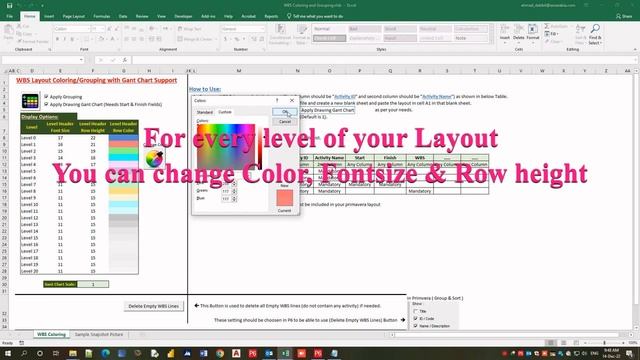Click the Italic formatting icon

coord(64,39)
